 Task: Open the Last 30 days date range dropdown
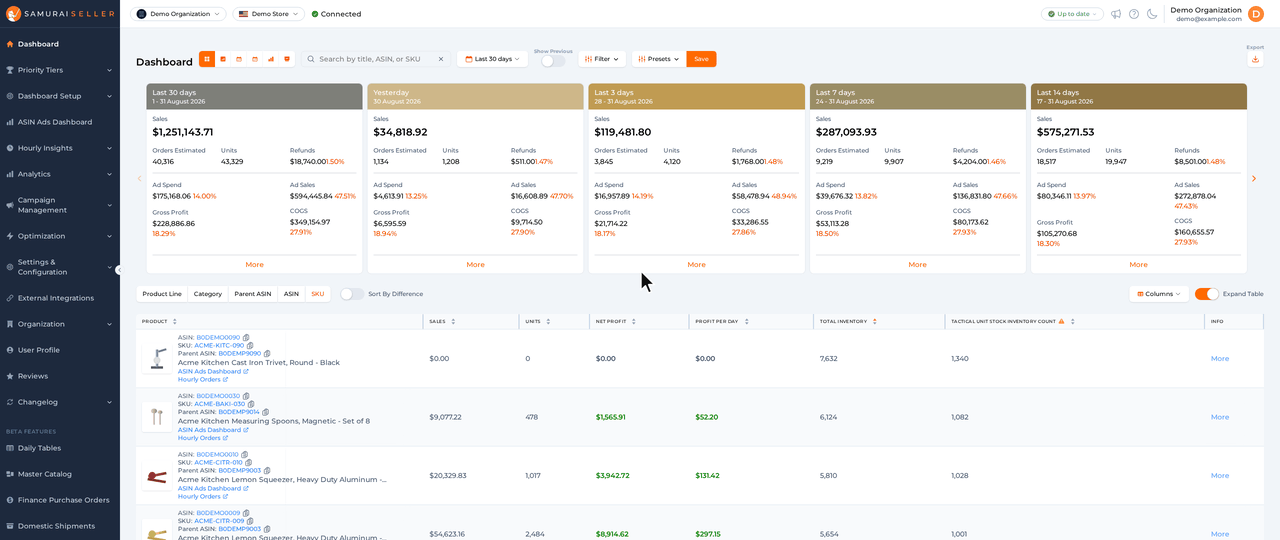click(492, 59)
